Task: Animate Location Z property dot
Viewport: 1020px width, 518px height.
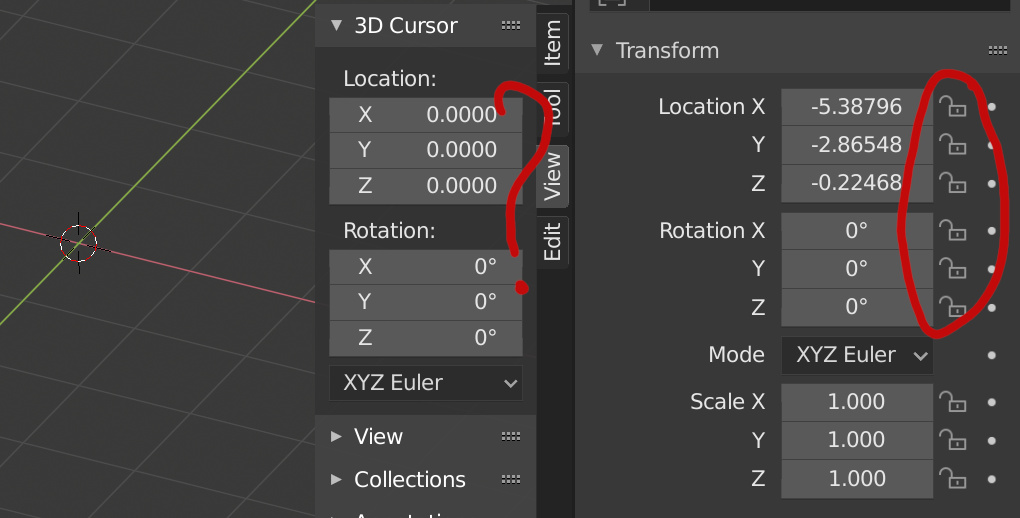Action: click(x=991, y=184)
